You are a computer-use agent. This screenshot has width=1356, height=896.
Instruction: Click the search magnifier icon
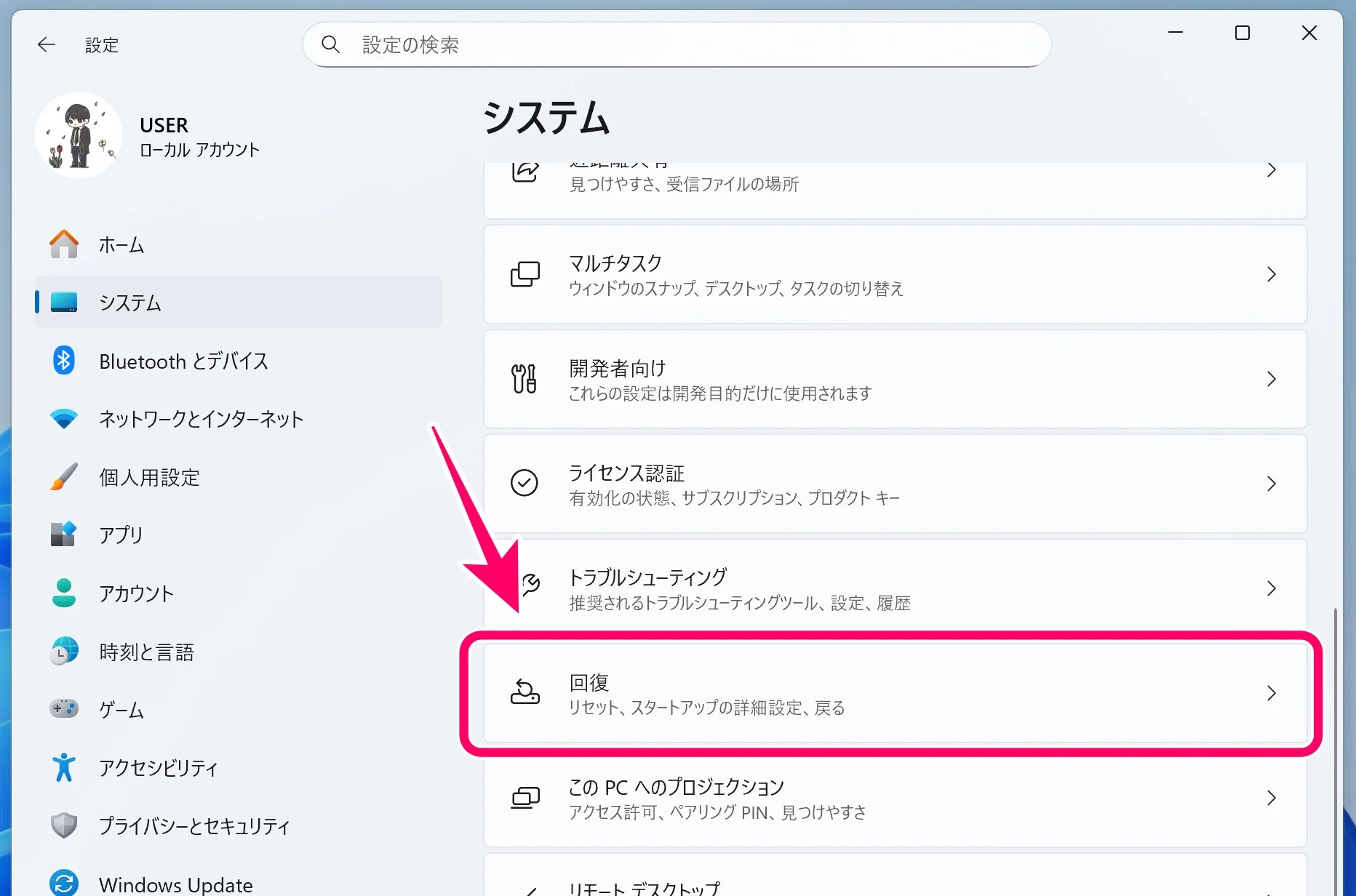point(331,45)
